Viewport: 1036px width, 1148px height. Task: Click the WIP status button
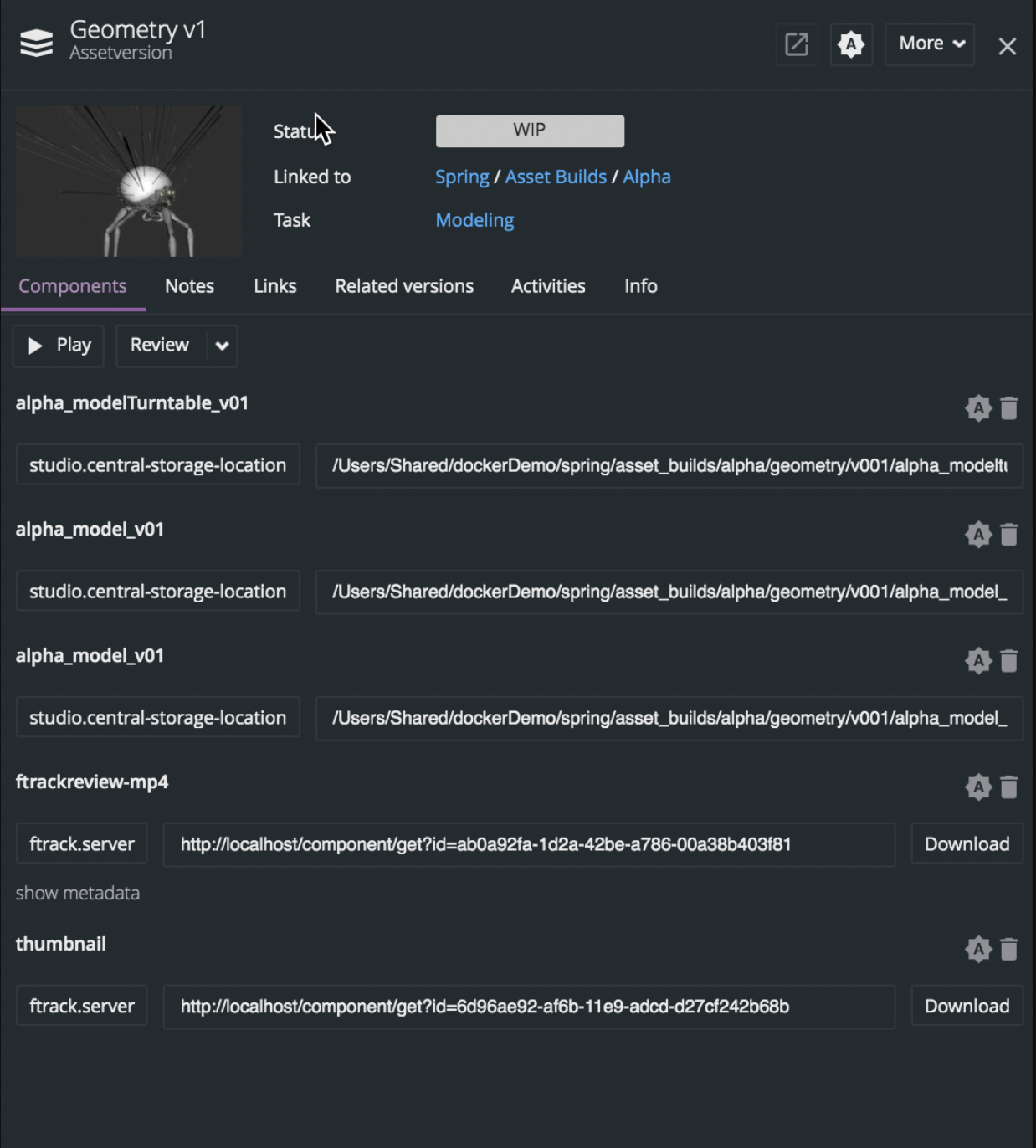(529, 131)
